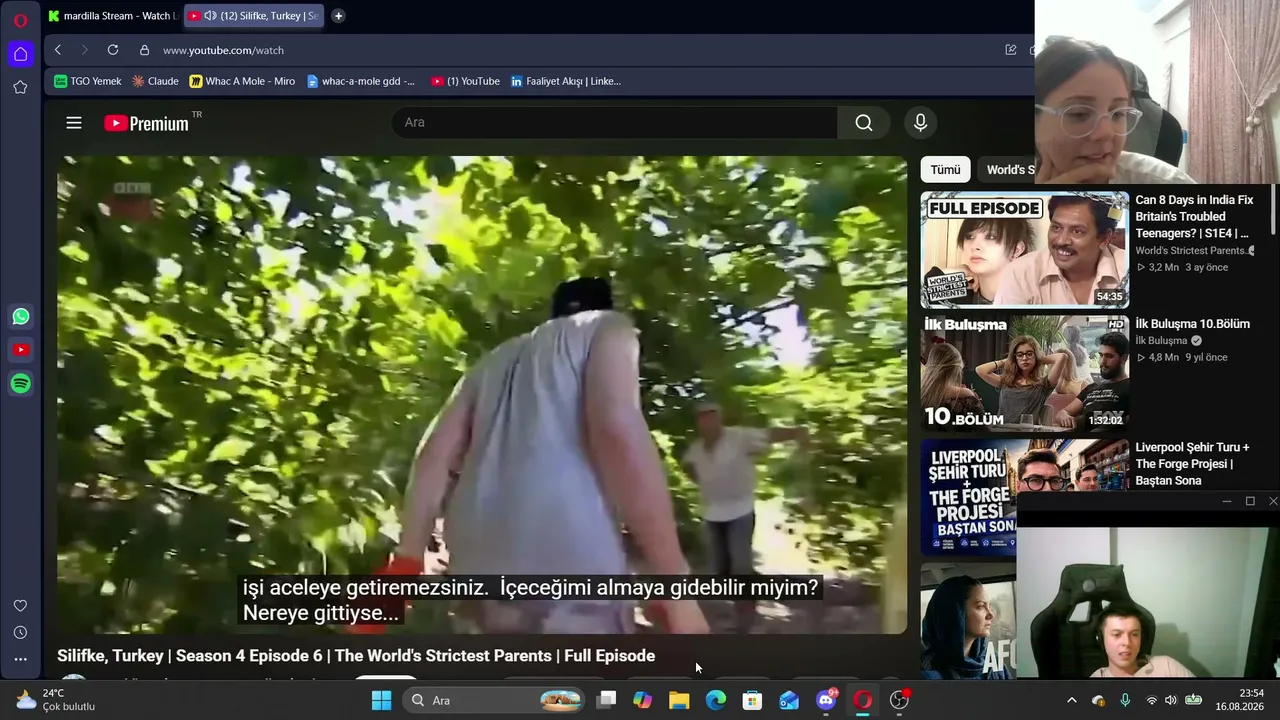
Task: Open the TGO Yemek bookmark
Action: (x=88, y=81)
